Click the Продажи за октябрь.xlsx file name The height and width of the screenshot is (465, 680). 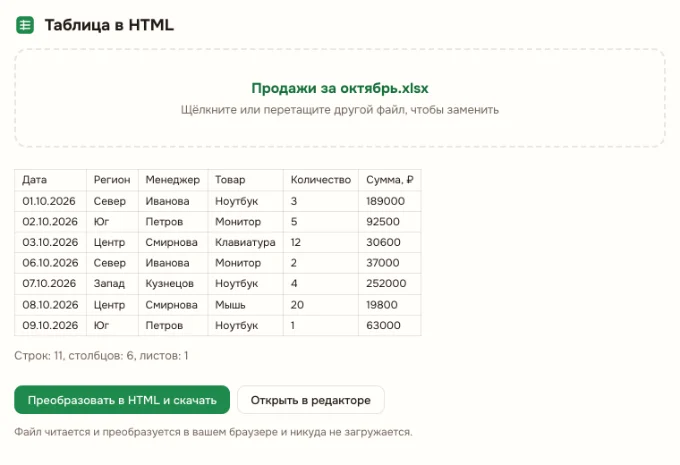(x=340, y=88)
